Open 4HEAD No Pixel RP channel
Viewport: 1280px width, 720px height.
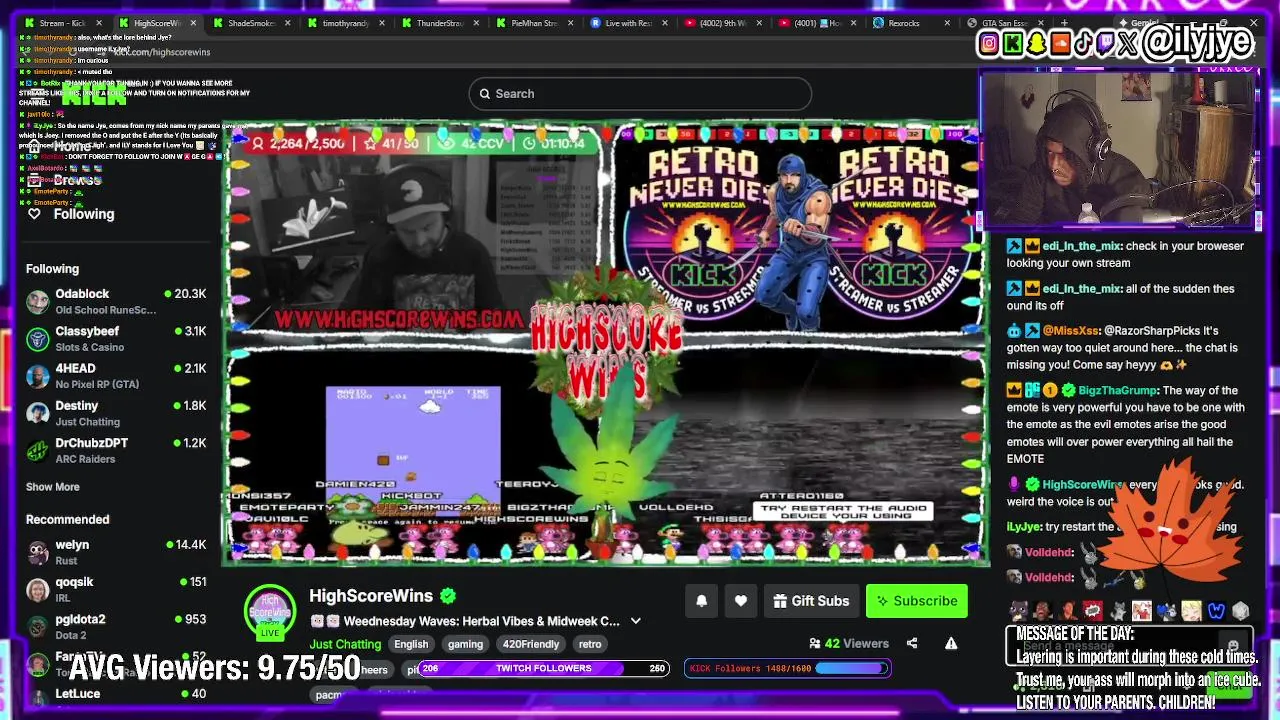[x=116, y=376]
